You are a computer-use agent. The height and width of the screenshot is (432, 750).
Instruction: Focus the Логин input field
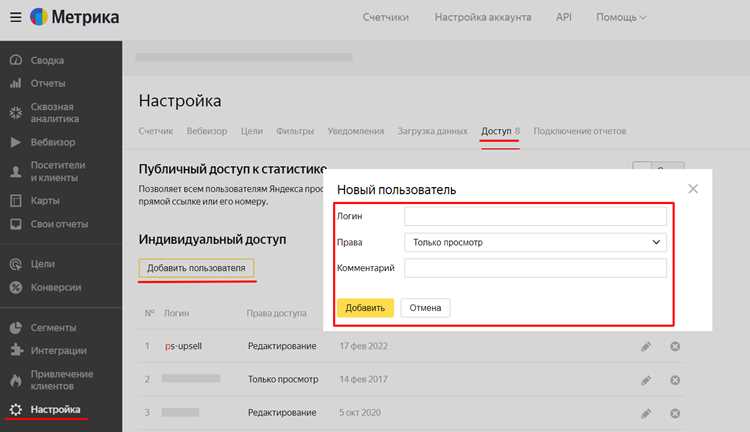535,216
